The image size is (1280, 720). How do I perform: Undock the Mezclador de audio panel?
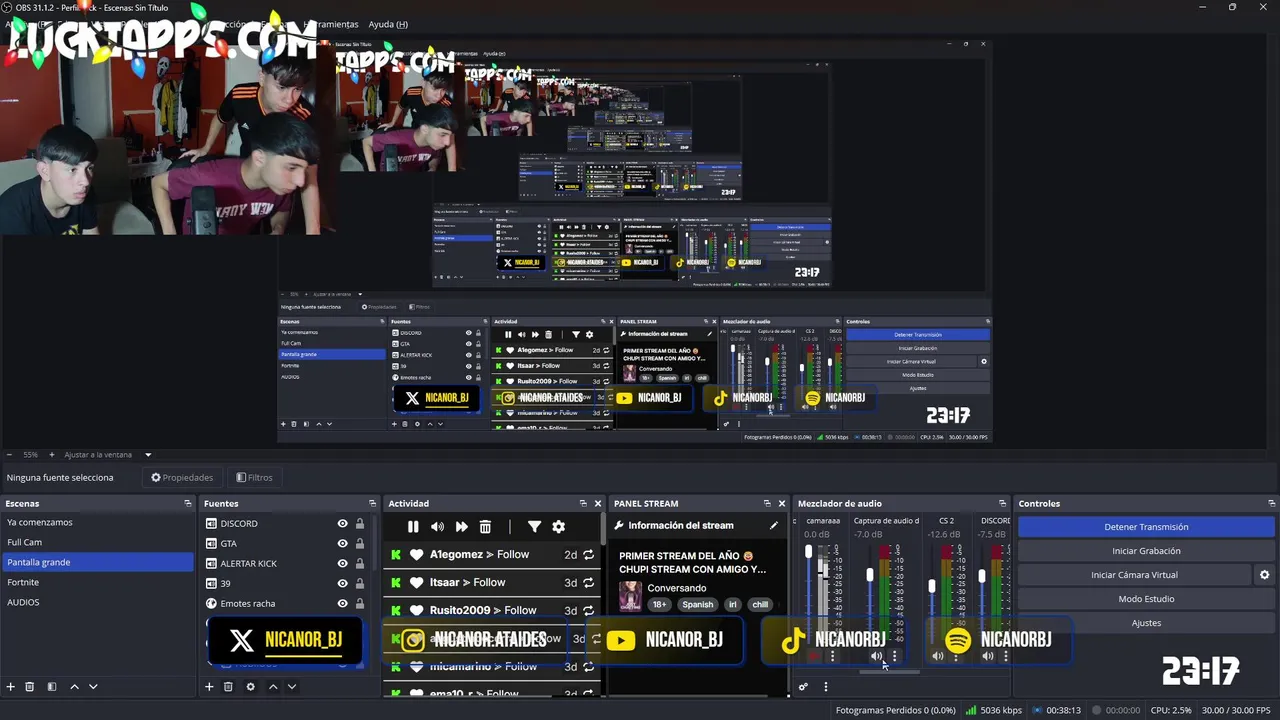tap(1002, 503)
